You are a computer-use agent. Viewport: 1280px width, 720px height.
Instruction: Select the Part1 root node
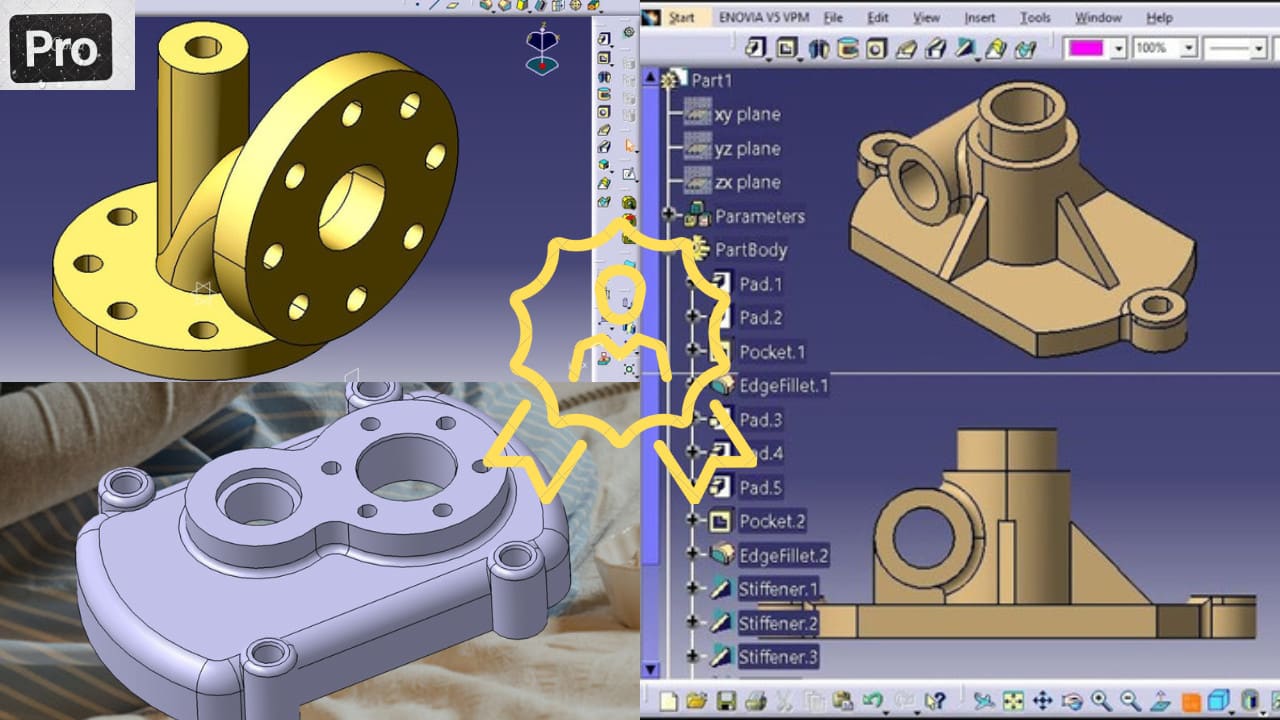[712, 80]
